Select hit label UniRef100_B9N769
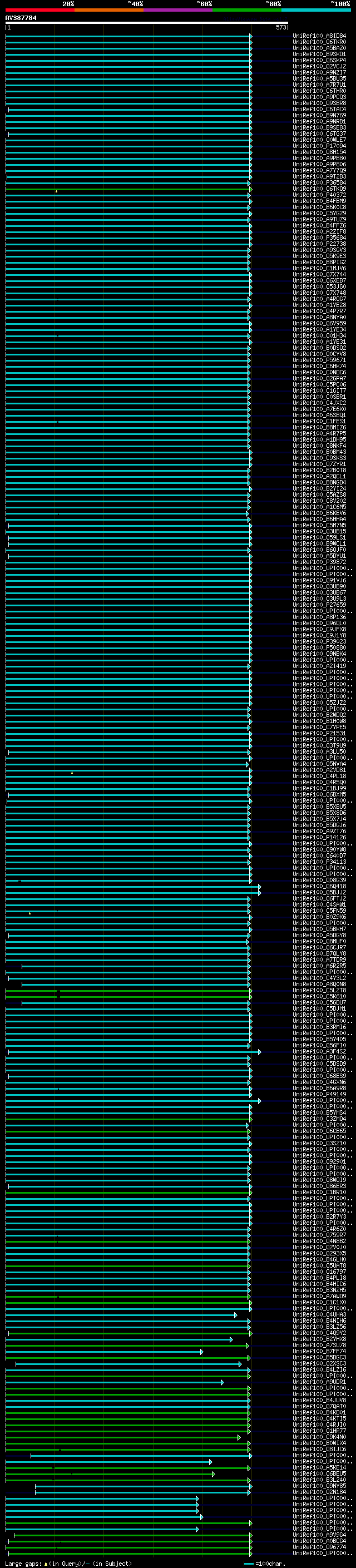Image resolution: width=356 pixels, height=1568 pixels. click(319, 116)
